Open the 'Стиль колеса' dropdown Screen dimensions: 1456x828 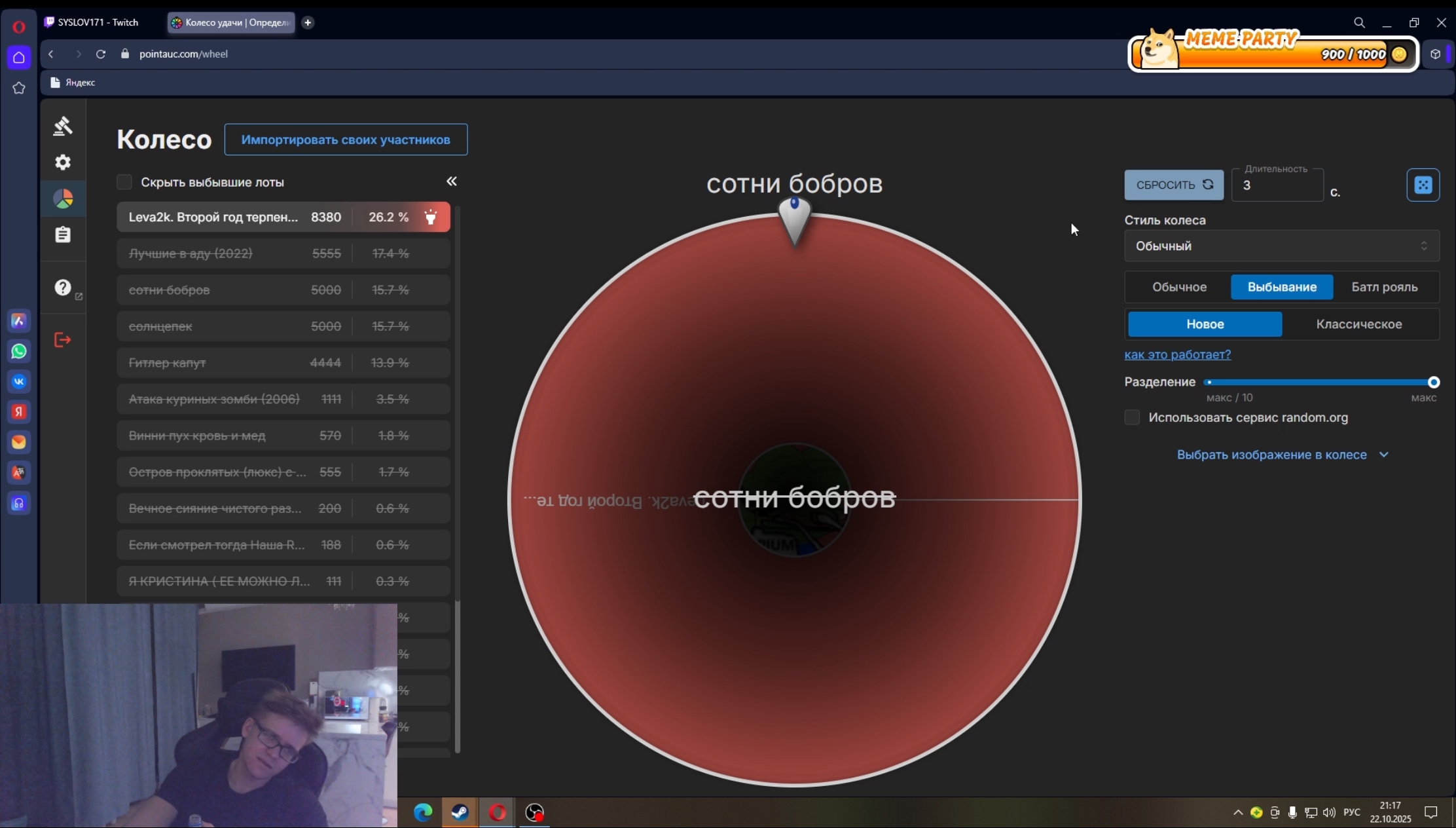1281,246
